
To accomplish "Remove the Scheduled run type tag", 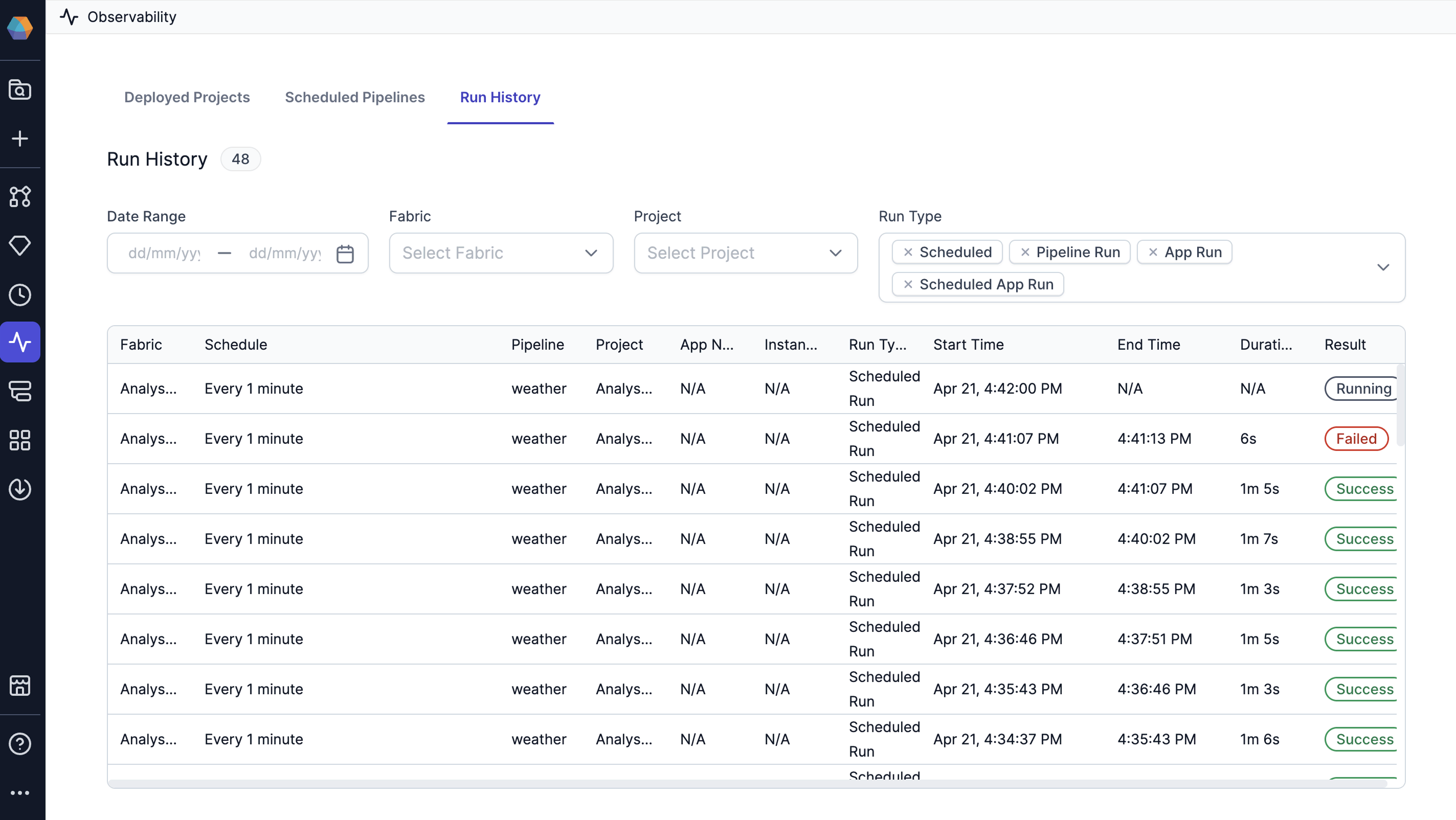I will click(908, 252).
